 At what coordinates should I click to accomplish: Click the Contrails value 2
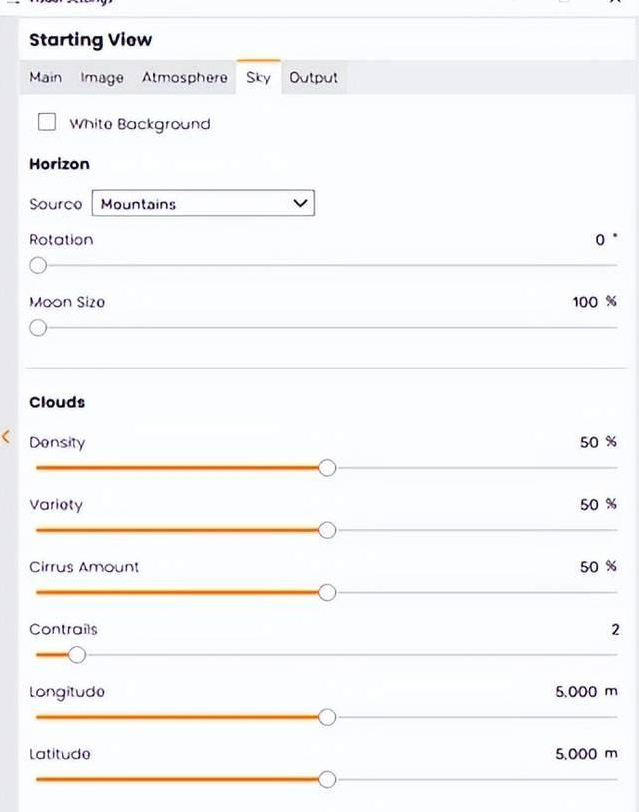pyautogui.click(x=615, y=630)
